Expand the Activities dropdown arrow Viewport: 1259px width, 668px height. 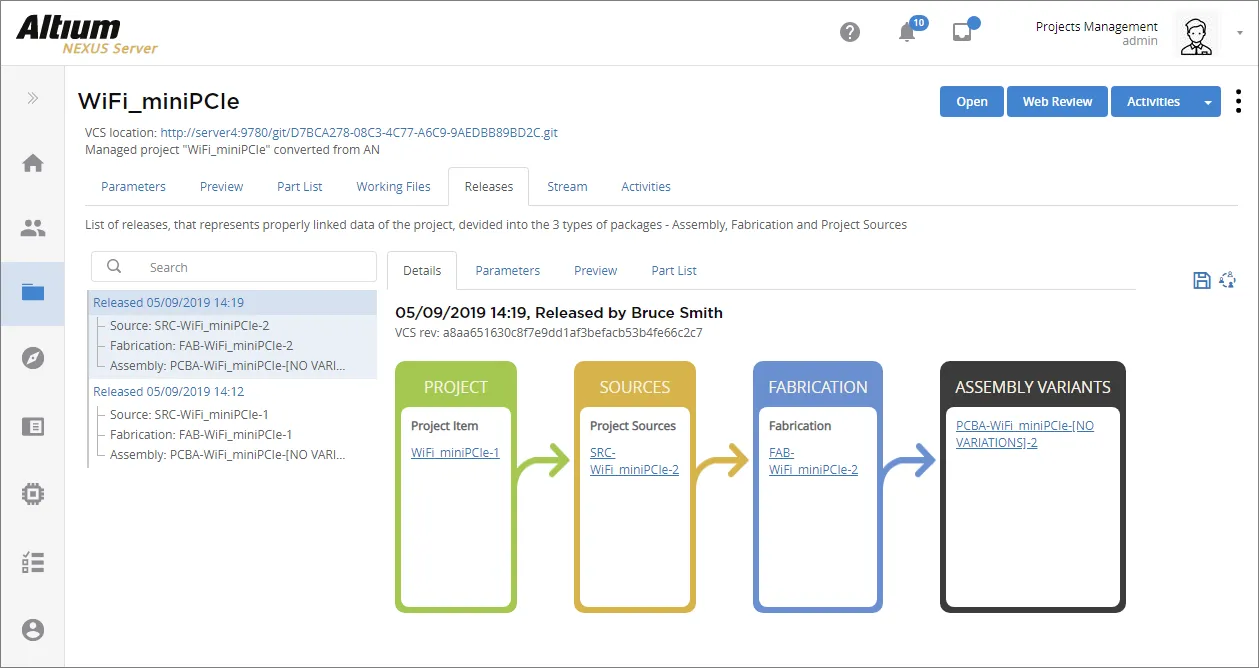pyautogui.click(x=1208, y=102)
